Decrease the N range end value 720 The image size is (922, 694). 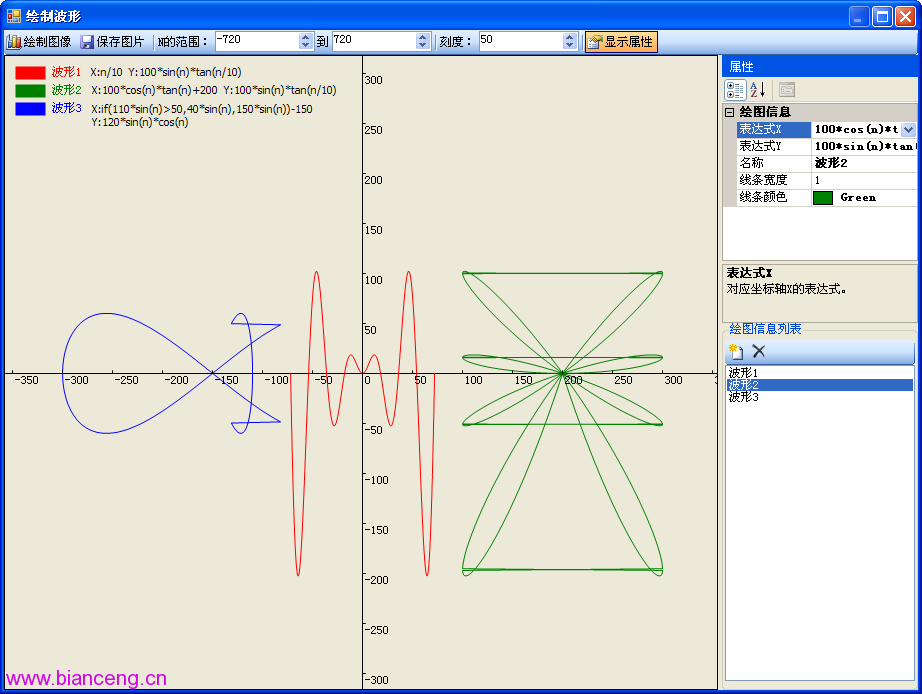(x=422, y=45)
